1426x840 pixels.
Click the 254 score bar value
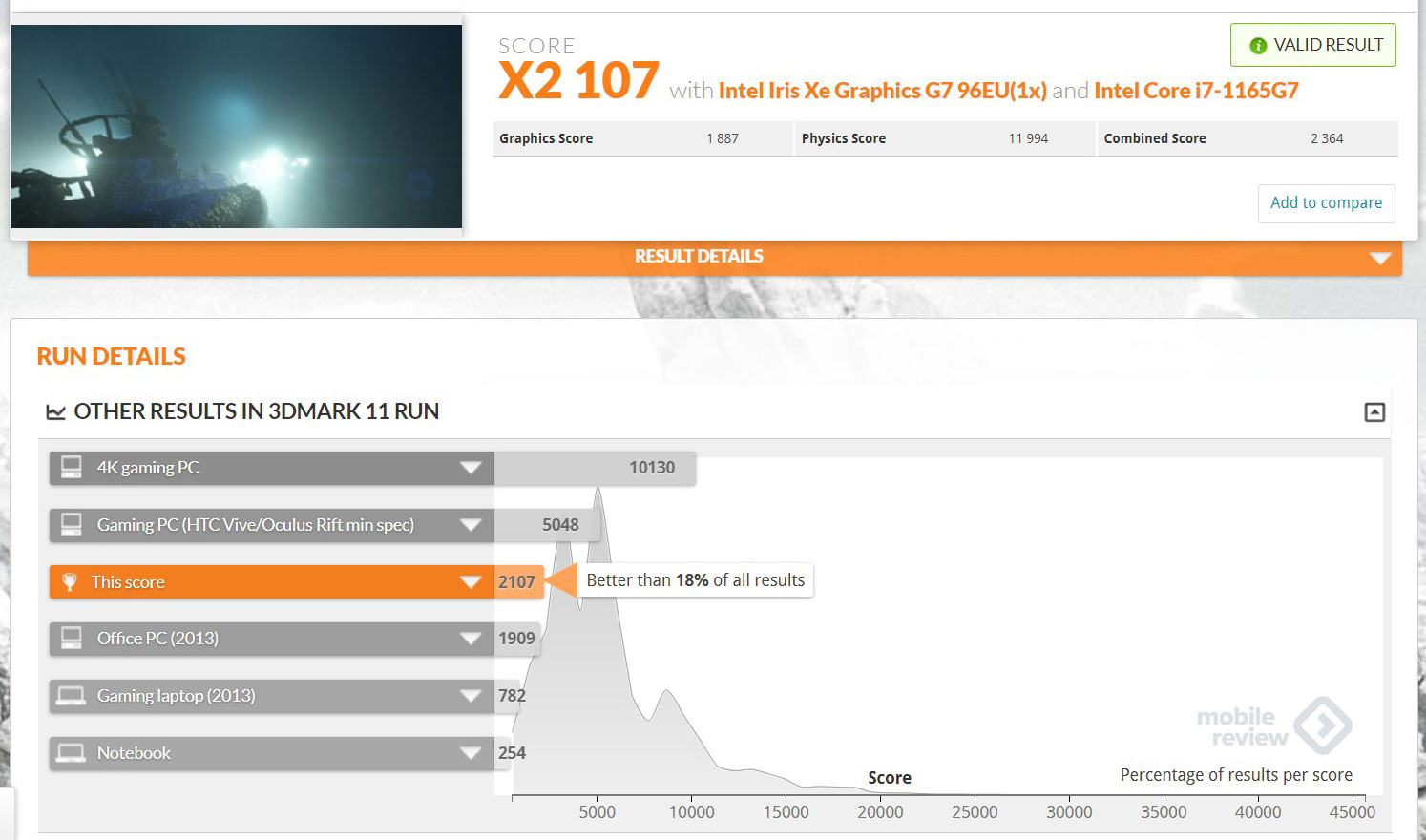[512, 753]
